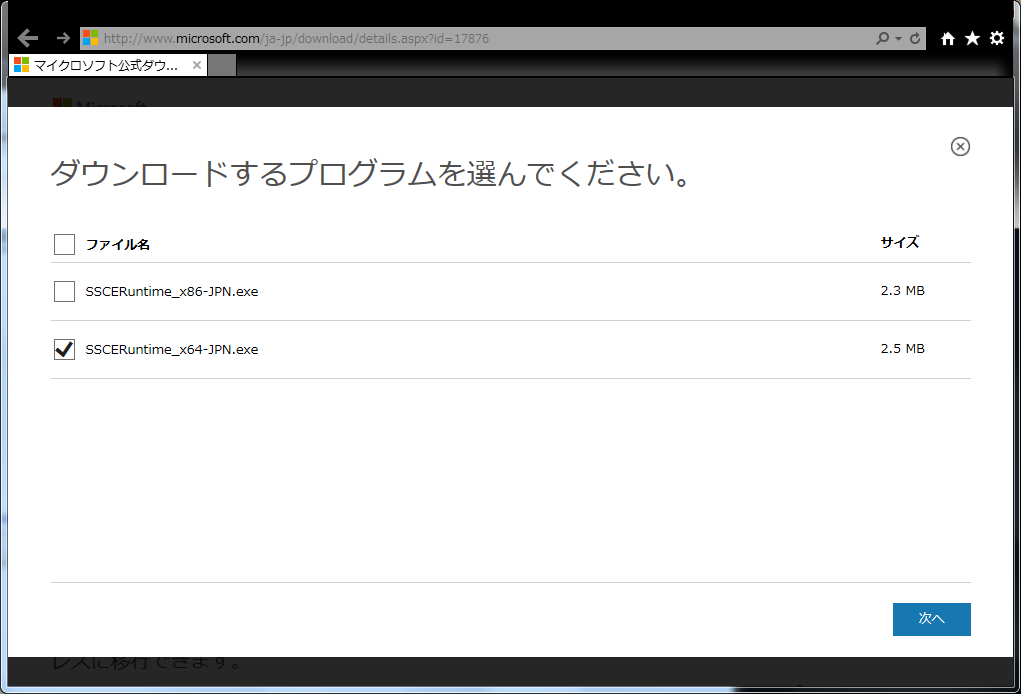
Task: Click the URL address field
Action: [480, 38]
